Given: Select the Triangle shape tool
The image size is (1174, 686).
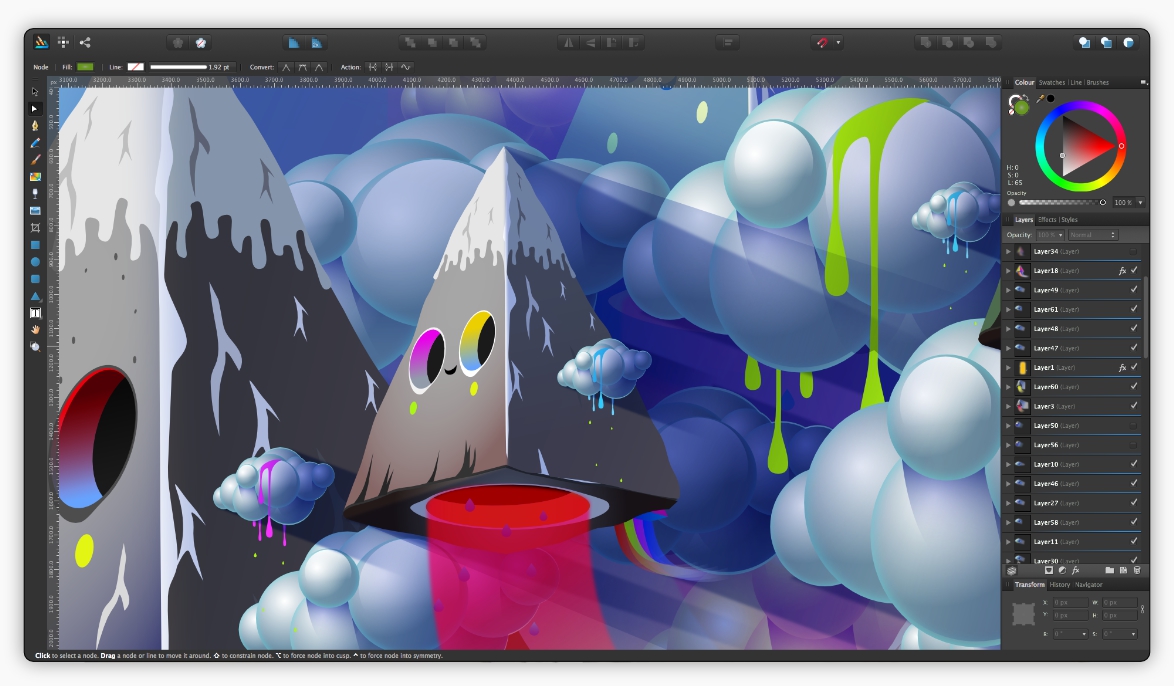Looking at the screenshot, I should (35, 296).
